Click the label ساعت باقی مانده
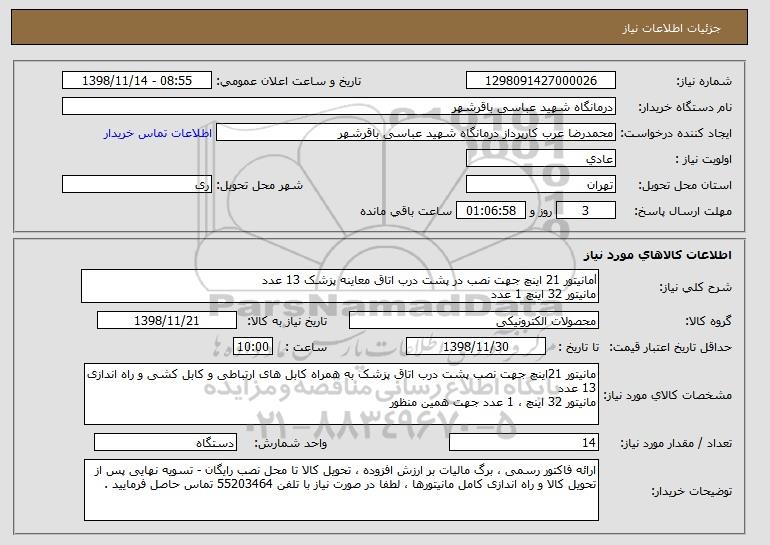The image size is (770, 545). point(406,212)
